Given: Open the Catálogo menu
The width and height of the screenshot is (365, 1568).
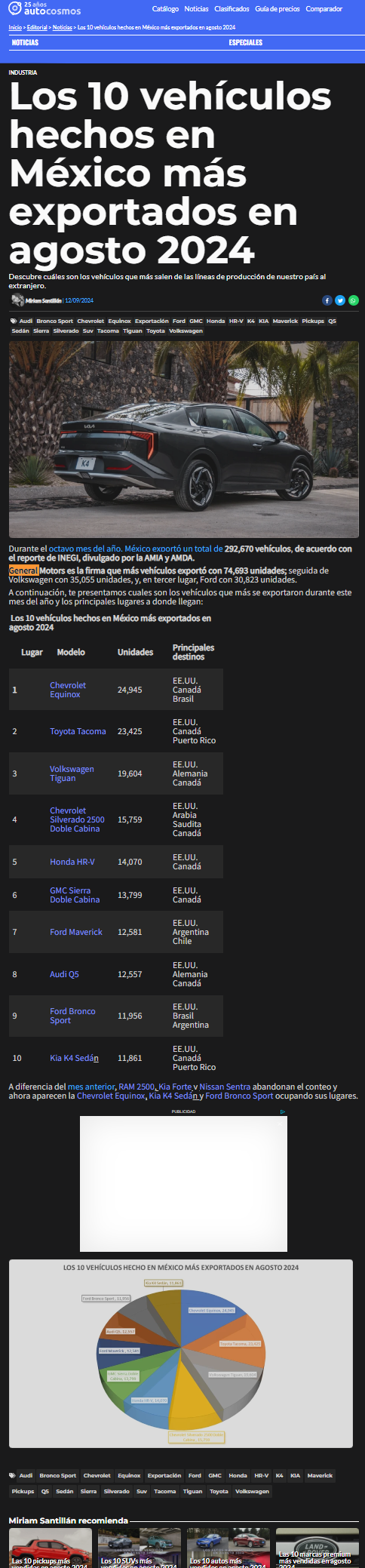Looking at the screenshot, I should [165, 9].
